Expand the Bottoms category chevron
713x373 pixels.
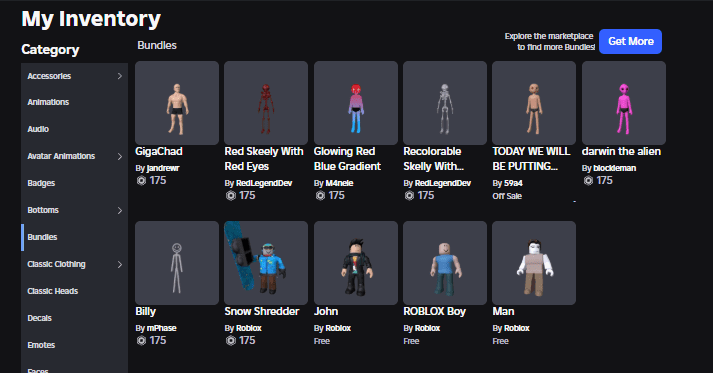[x=120, y=210]
